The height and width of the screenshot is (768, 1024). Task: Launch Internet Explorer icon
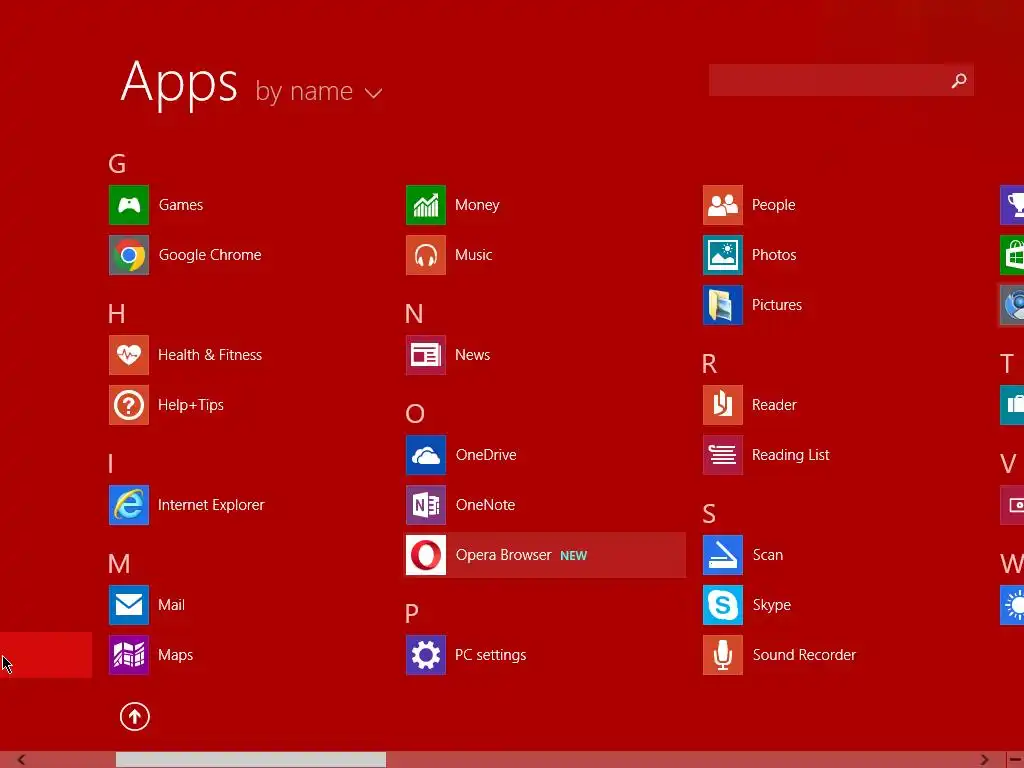point(129,505)
